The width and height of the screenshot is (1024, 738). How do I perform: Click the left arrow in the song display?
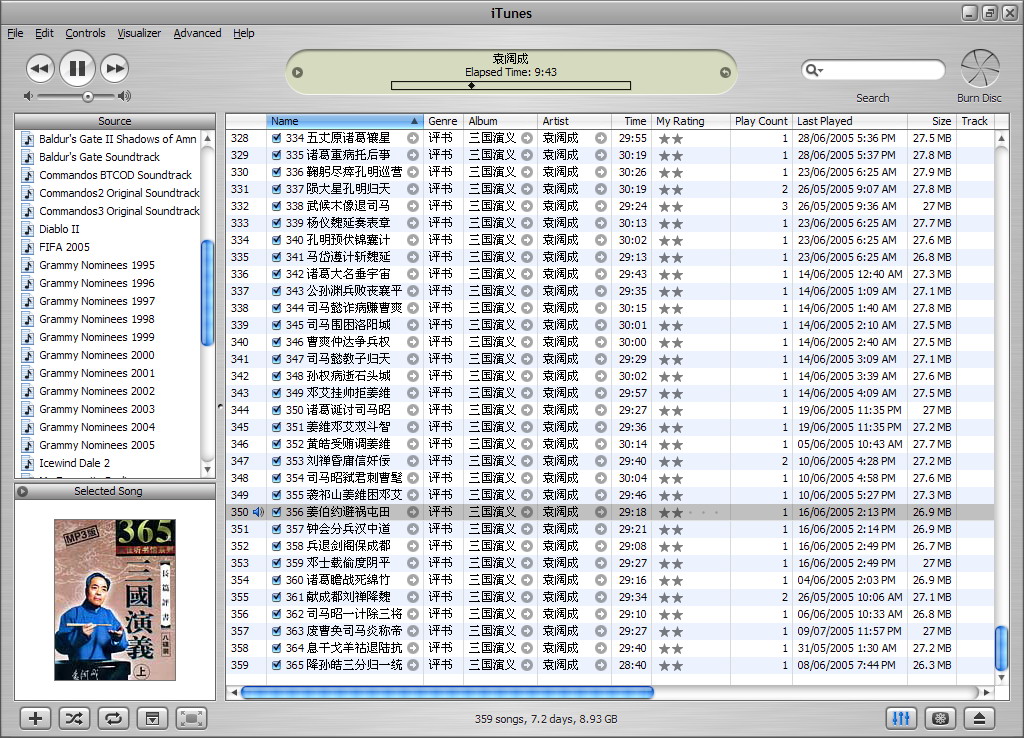pos(298,72)
